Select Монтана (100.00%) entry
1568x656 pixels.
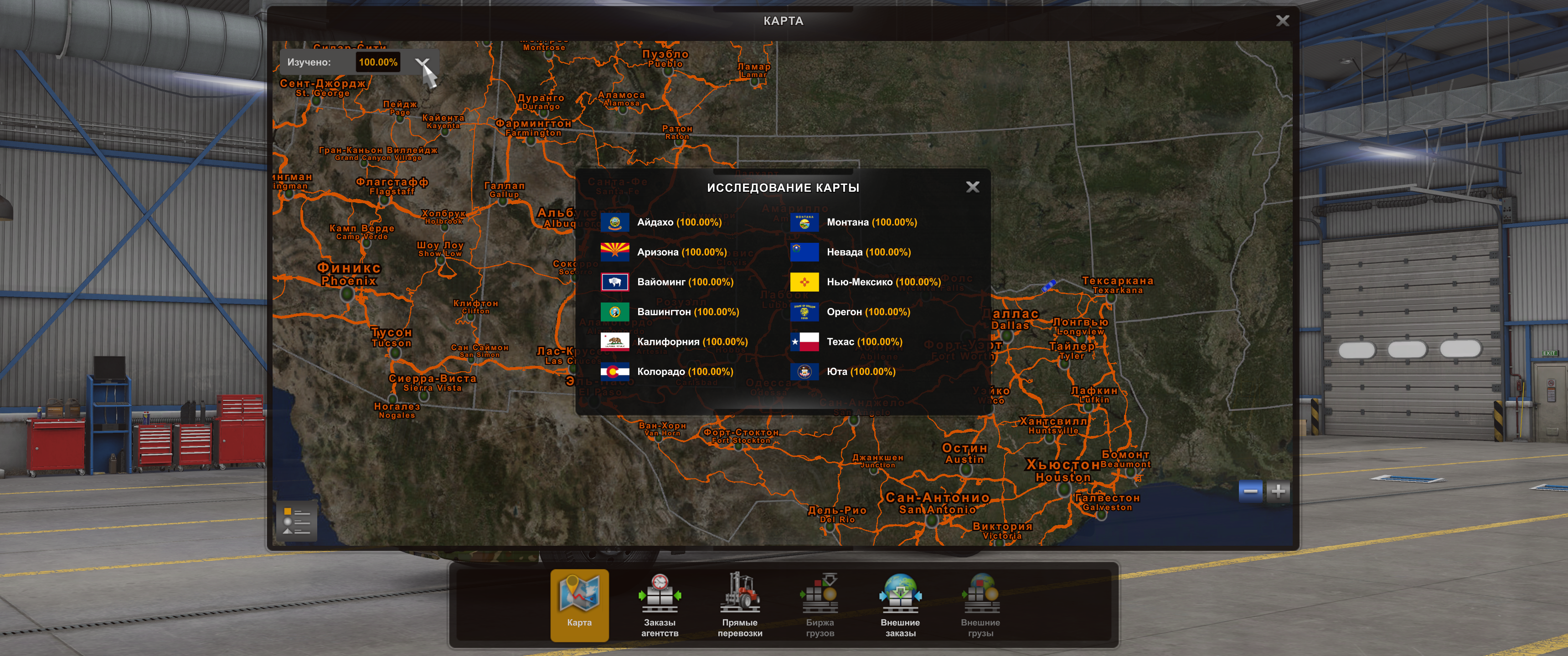pos(872,222)
